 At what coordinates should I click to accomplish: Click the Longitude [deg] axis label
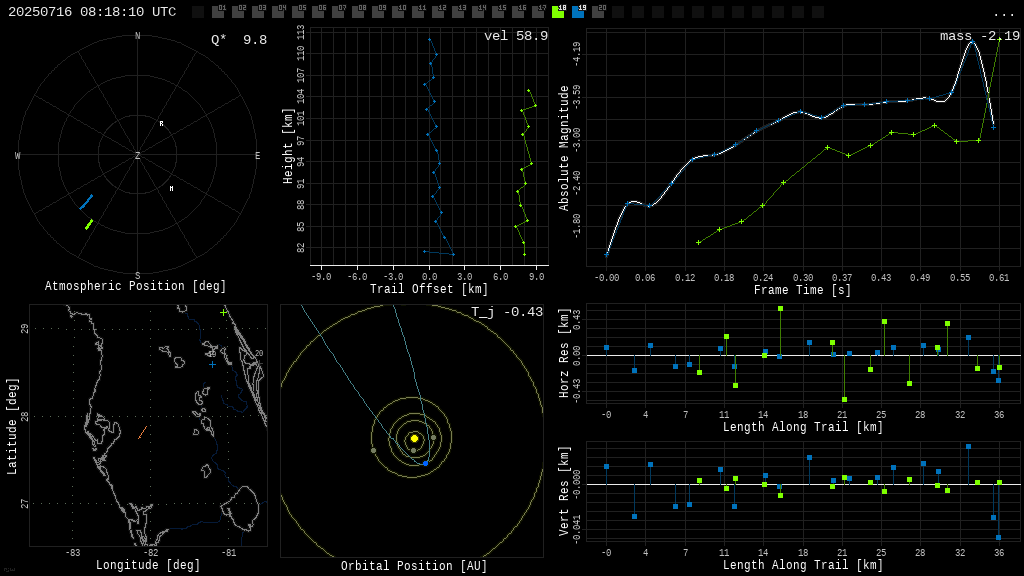coord(148,565)
